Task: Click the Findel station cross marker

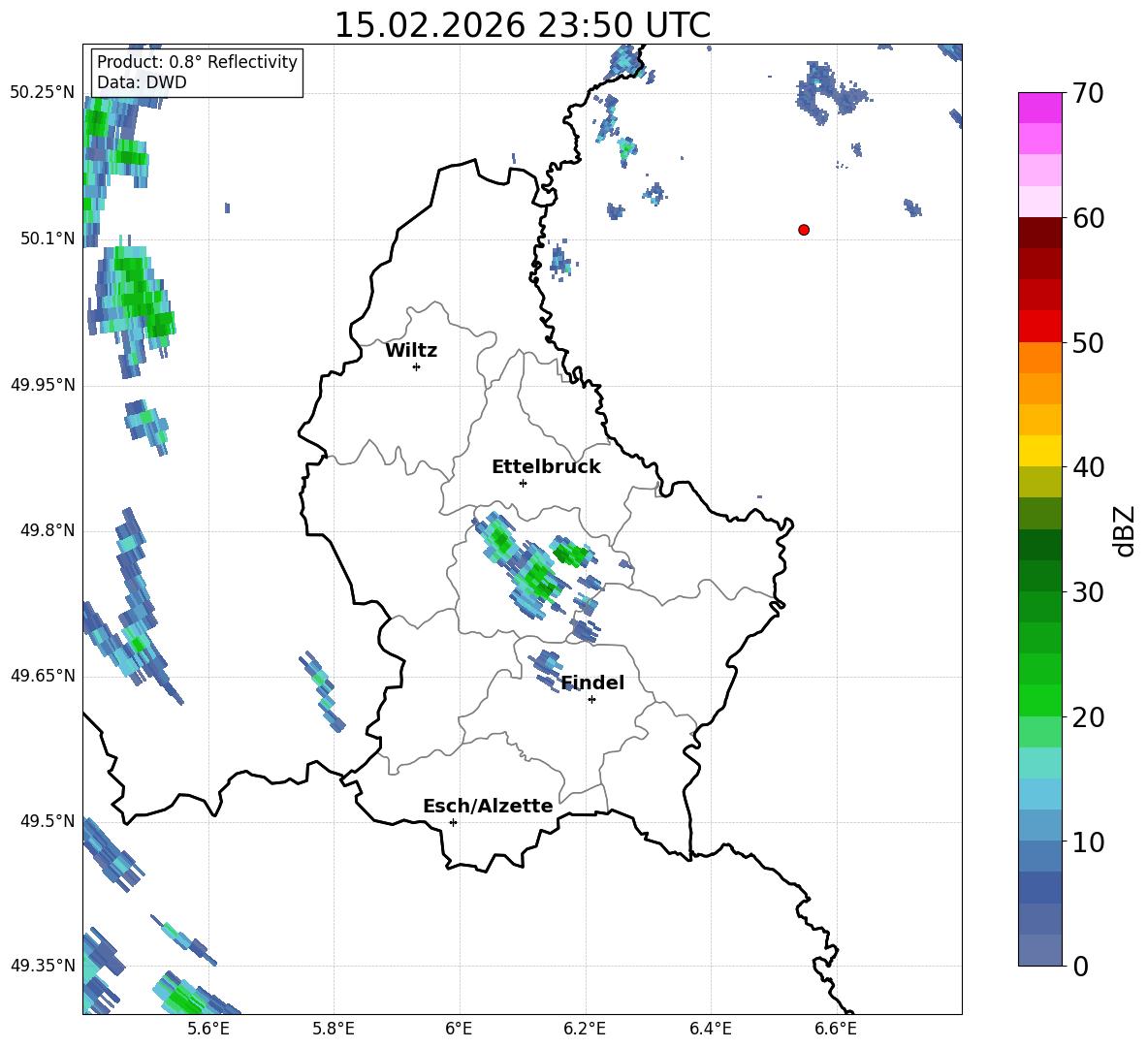Action: [591, 700]
